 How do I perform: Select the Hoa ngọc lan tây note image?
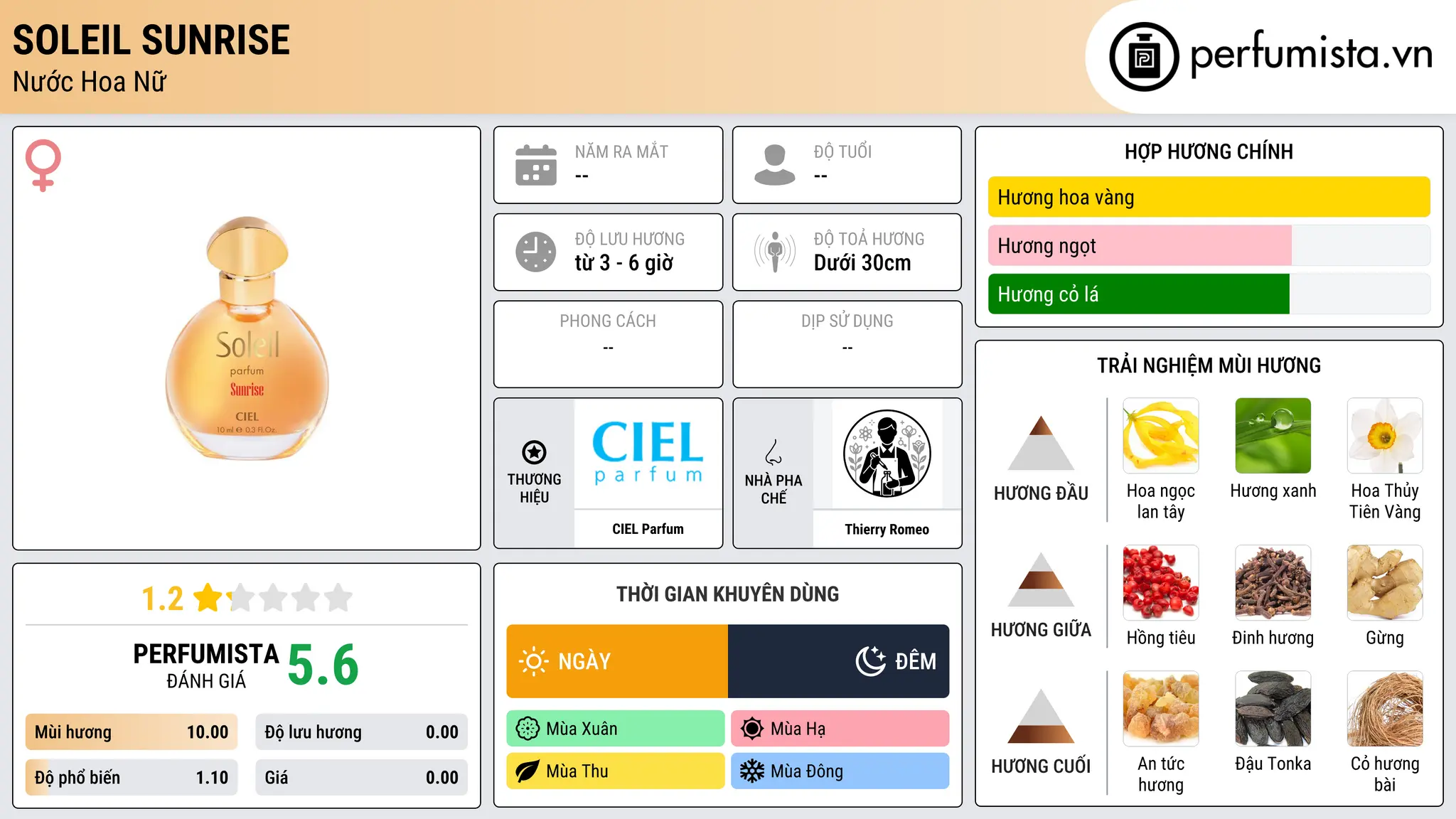point(1160,436)
